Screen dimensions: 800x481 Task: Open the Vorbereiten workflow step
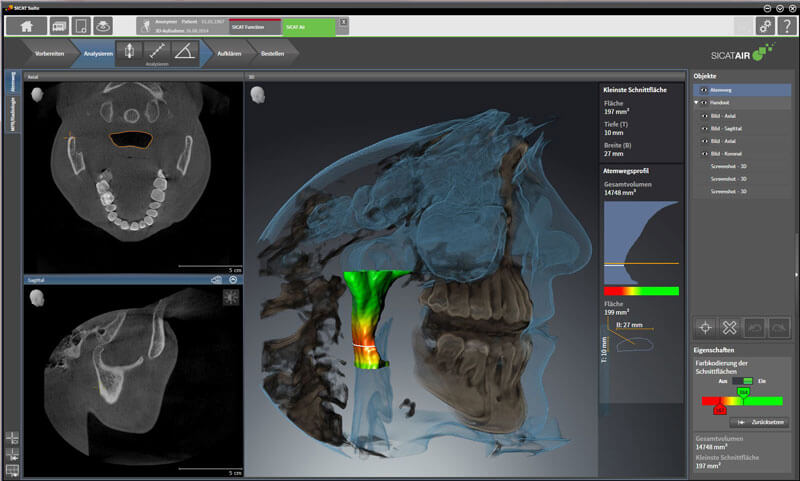(x=49, y=53)
